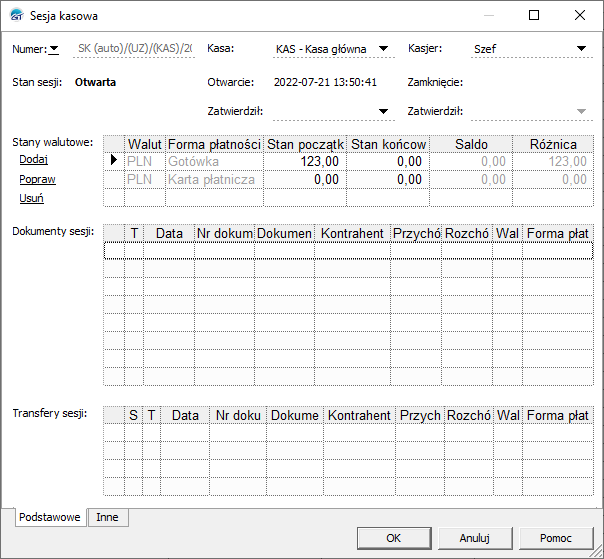The width and height of the screenshot is (604, 559).
Task: Click the Data column header in Transfery sesji
Action: [x=185, y=415]
